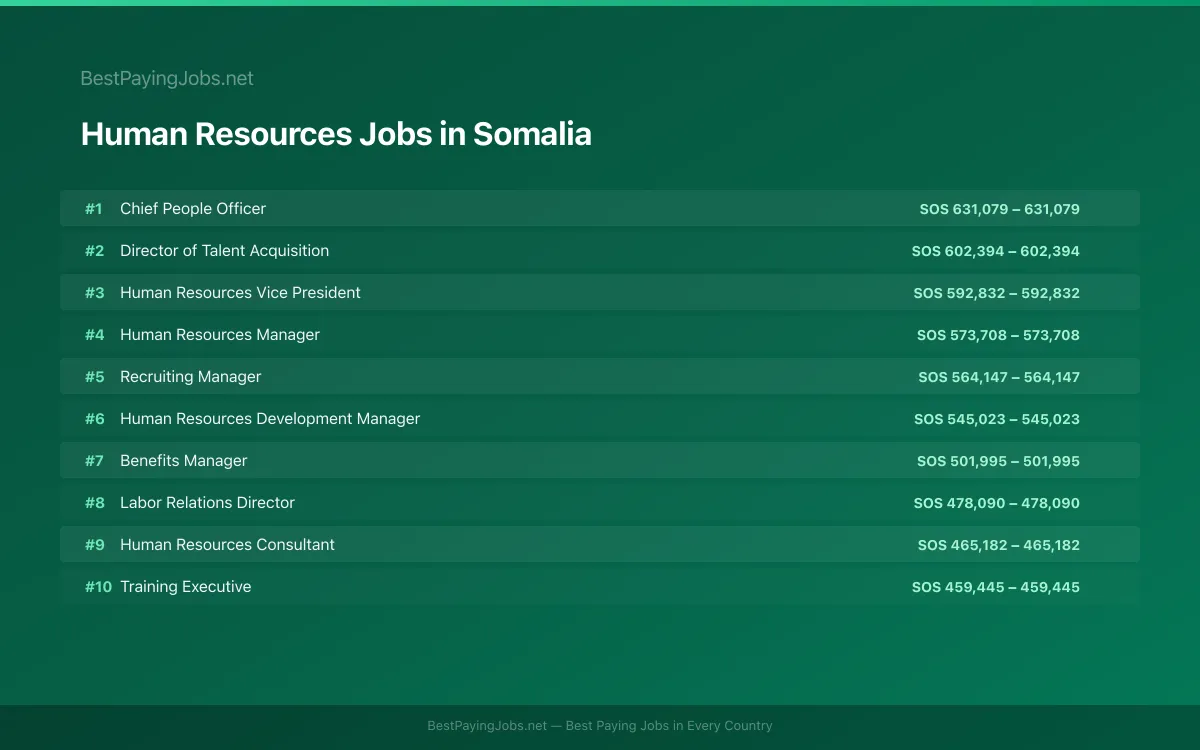Click the BestPayingJobs.net site name
This screenshot has height=750, width=1200.
[167, 78]
